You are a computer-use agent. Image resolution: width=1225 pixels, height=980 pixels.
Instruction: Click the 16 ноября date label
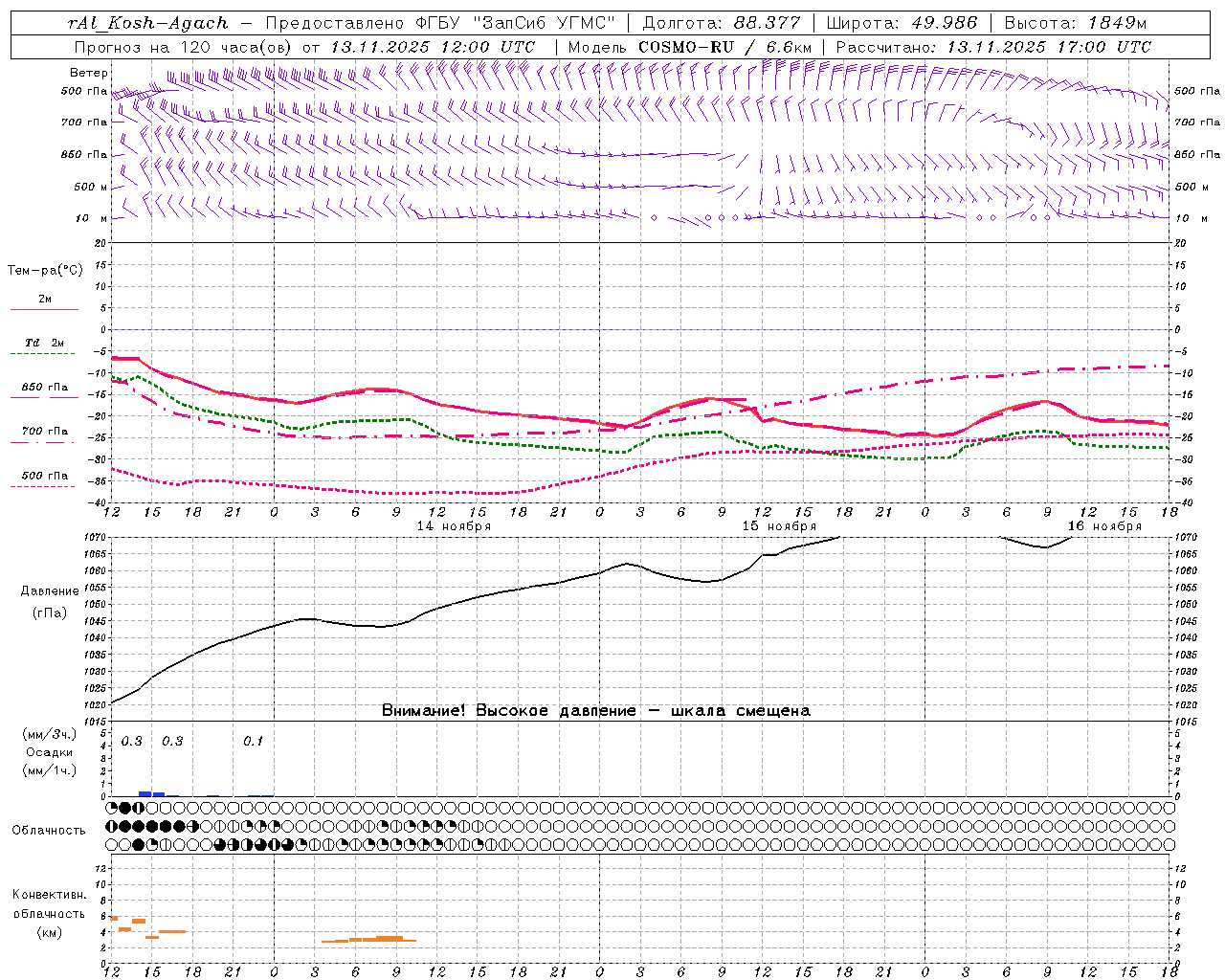pyautogui.click(x=1104, y=526)
